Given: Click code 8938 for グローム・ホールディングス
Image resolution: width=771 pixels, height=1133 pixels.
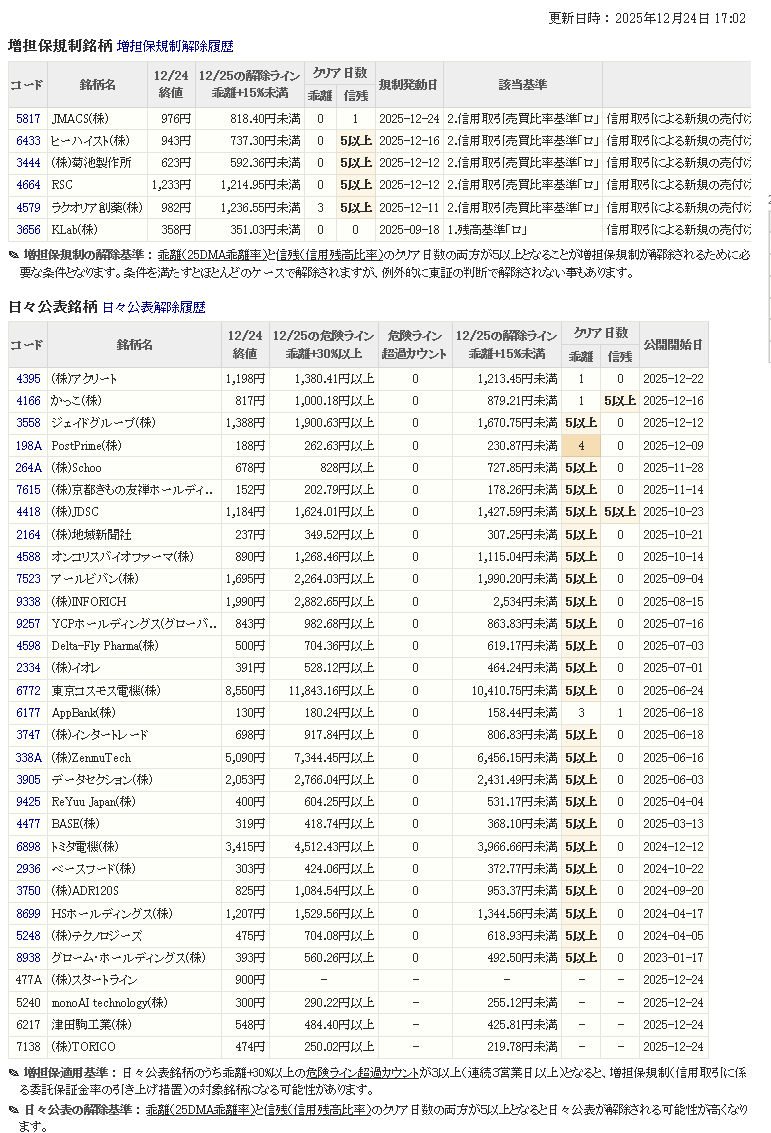Looking at the screenshot, I should pyautogui.click(x=28, y=958).
